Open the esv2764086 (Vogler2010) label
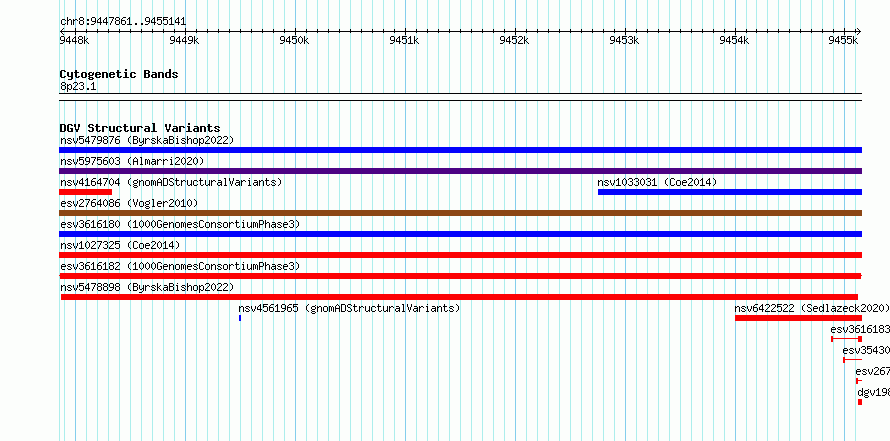Image resolution: width=890 pixels, height=441 pixels. click(129, 203)
